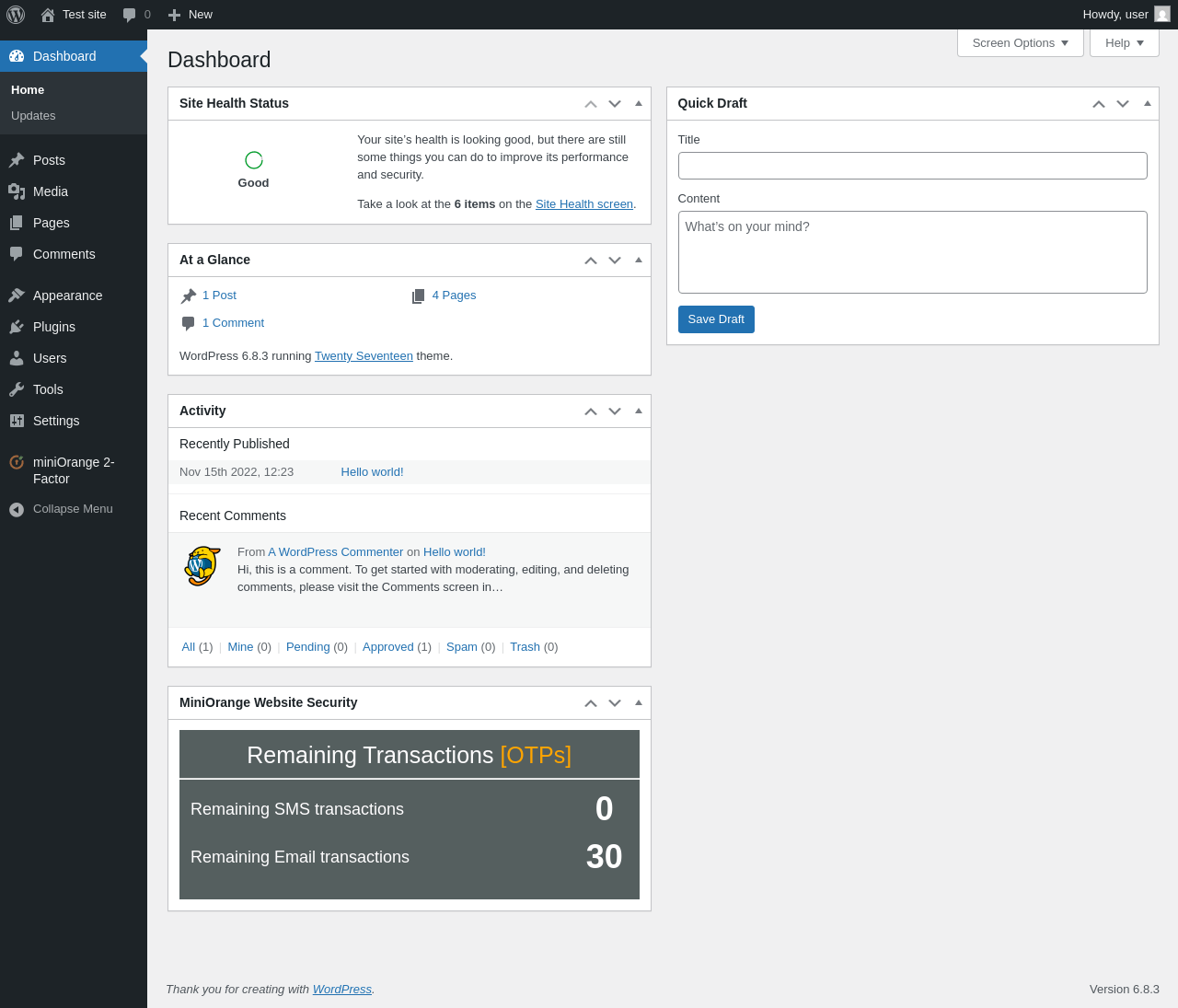The height and width of the screenshot is (1008, 1178).
Task: Show Approved comments
Action: point(388,647)
